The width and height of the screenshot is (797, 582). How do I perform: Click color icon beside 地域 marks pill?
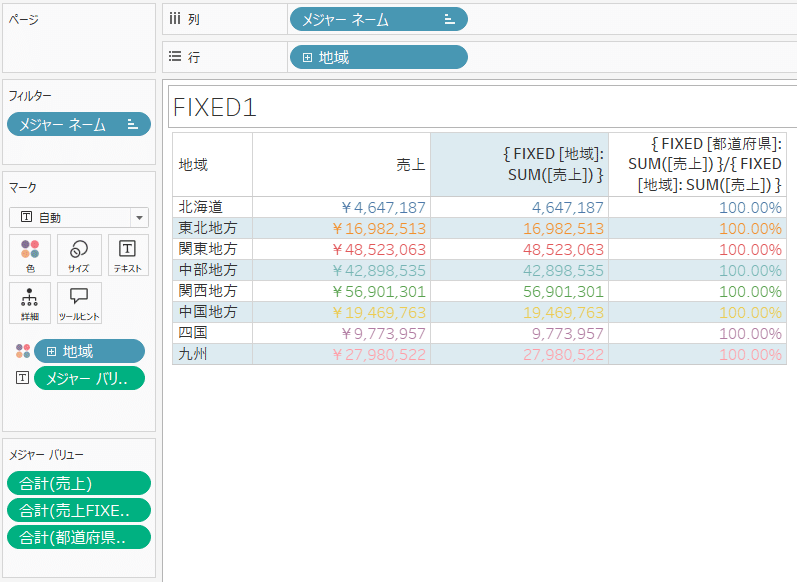(23, 351)
